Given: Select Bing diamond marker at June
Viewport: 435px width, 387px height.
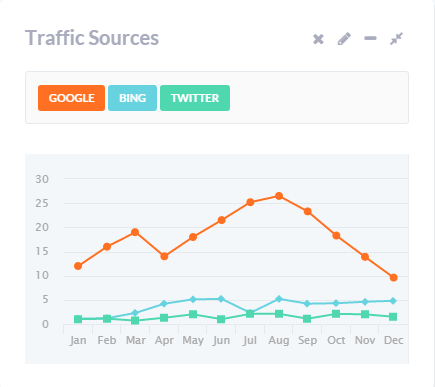Looking at the screenshot, I should click(221, 299).
